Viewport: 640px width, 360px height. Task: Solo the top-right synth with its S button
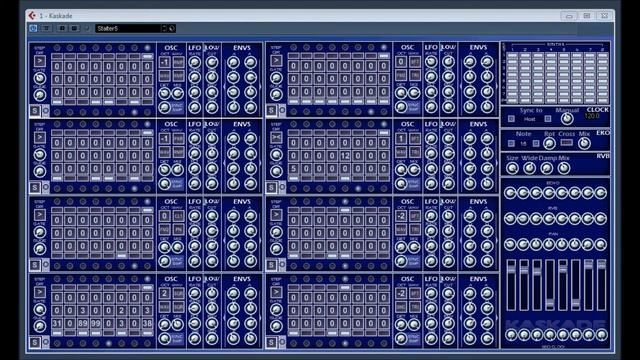tap(271, 110)
